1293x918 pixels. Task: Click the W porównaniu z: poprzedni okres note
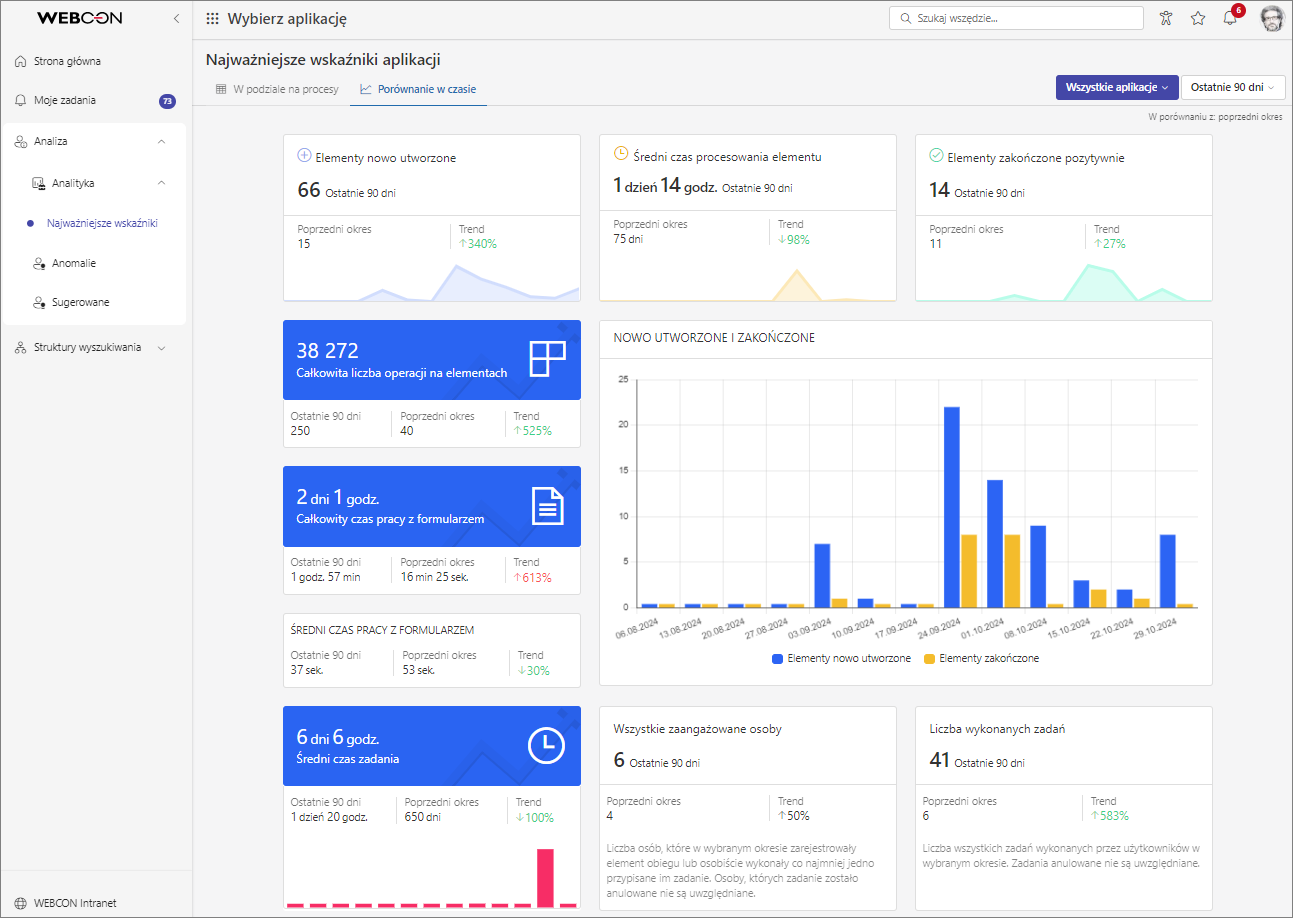point(1214,117)
